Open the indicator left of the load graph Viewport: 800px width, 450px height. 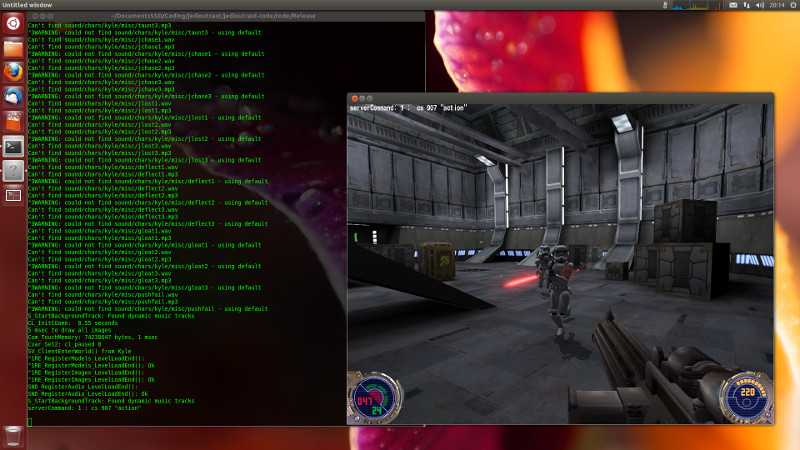[665, 5]
